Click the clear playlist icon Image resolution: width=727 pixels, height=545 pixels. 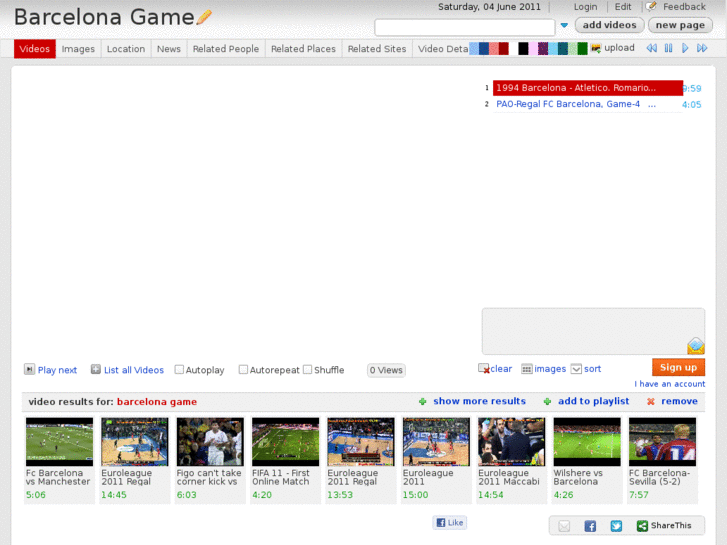pyautogui.click(x=484, y=369)
